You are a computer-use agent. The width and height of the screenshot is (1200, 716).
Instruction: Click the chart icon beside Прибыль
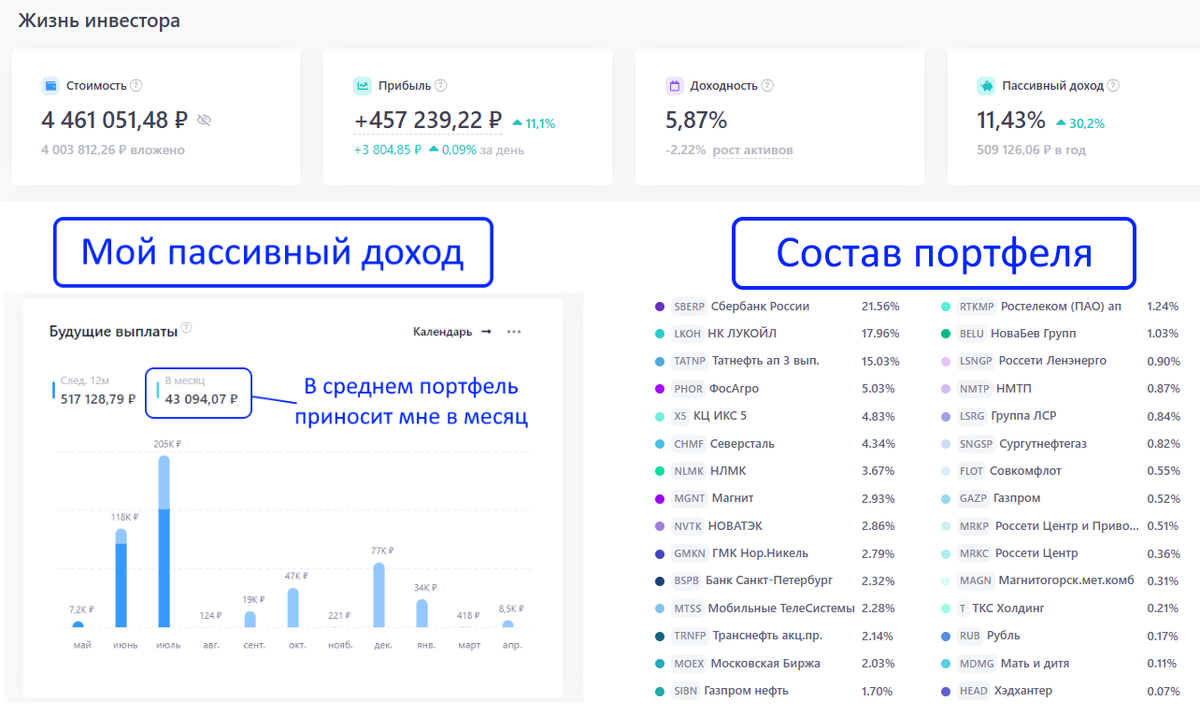click(x=362, y=86)
